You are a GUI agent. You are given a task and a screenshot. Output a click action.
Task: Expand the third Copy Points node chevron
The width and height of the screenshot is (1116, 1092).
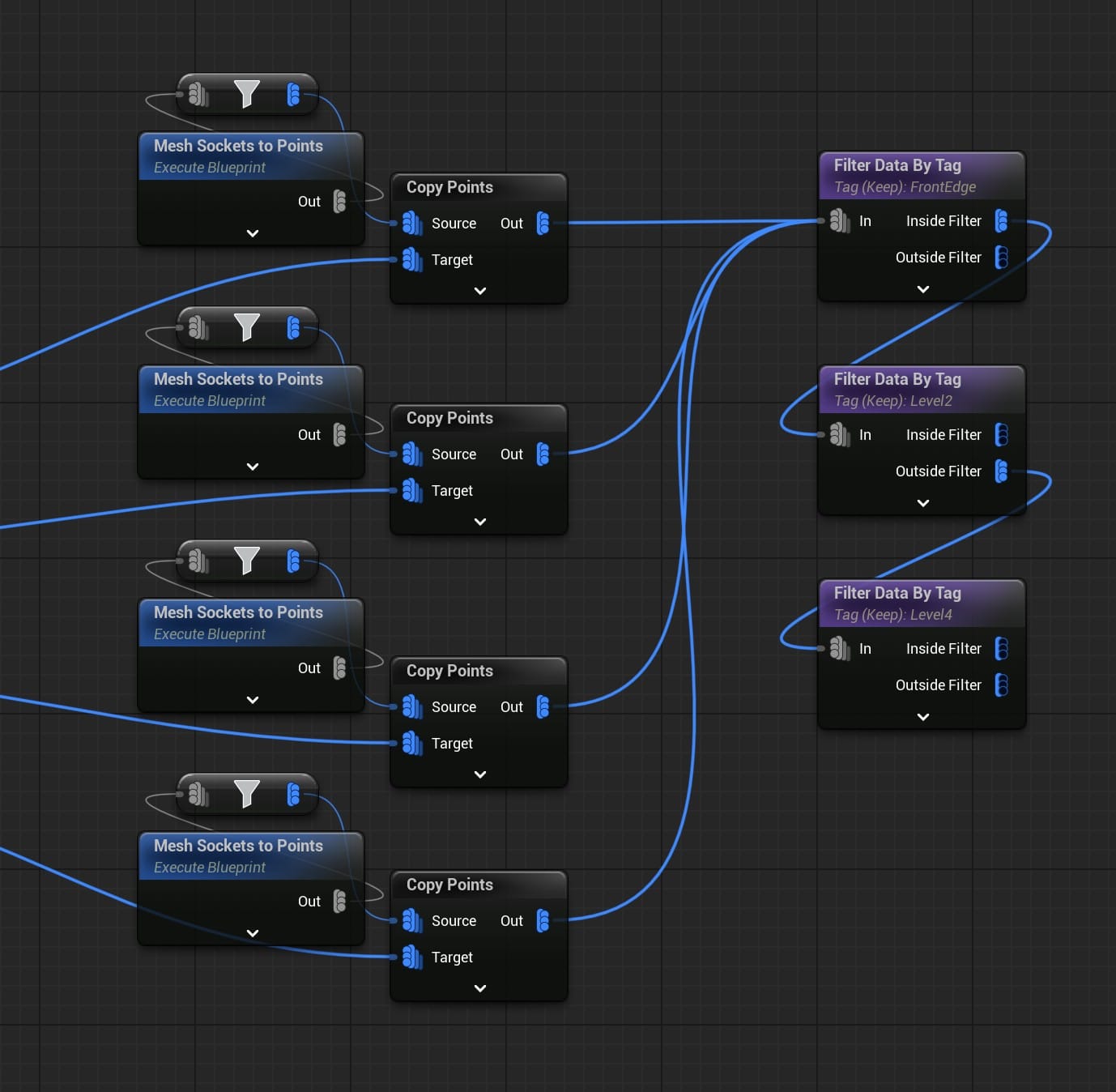coord(480,774)
